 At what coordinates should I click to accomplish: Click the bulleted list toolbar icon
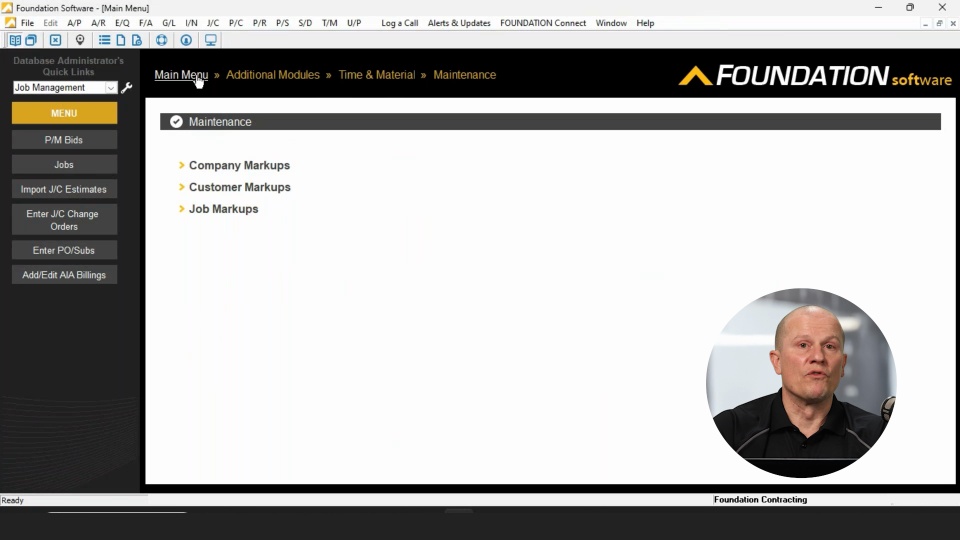(105, 40)
